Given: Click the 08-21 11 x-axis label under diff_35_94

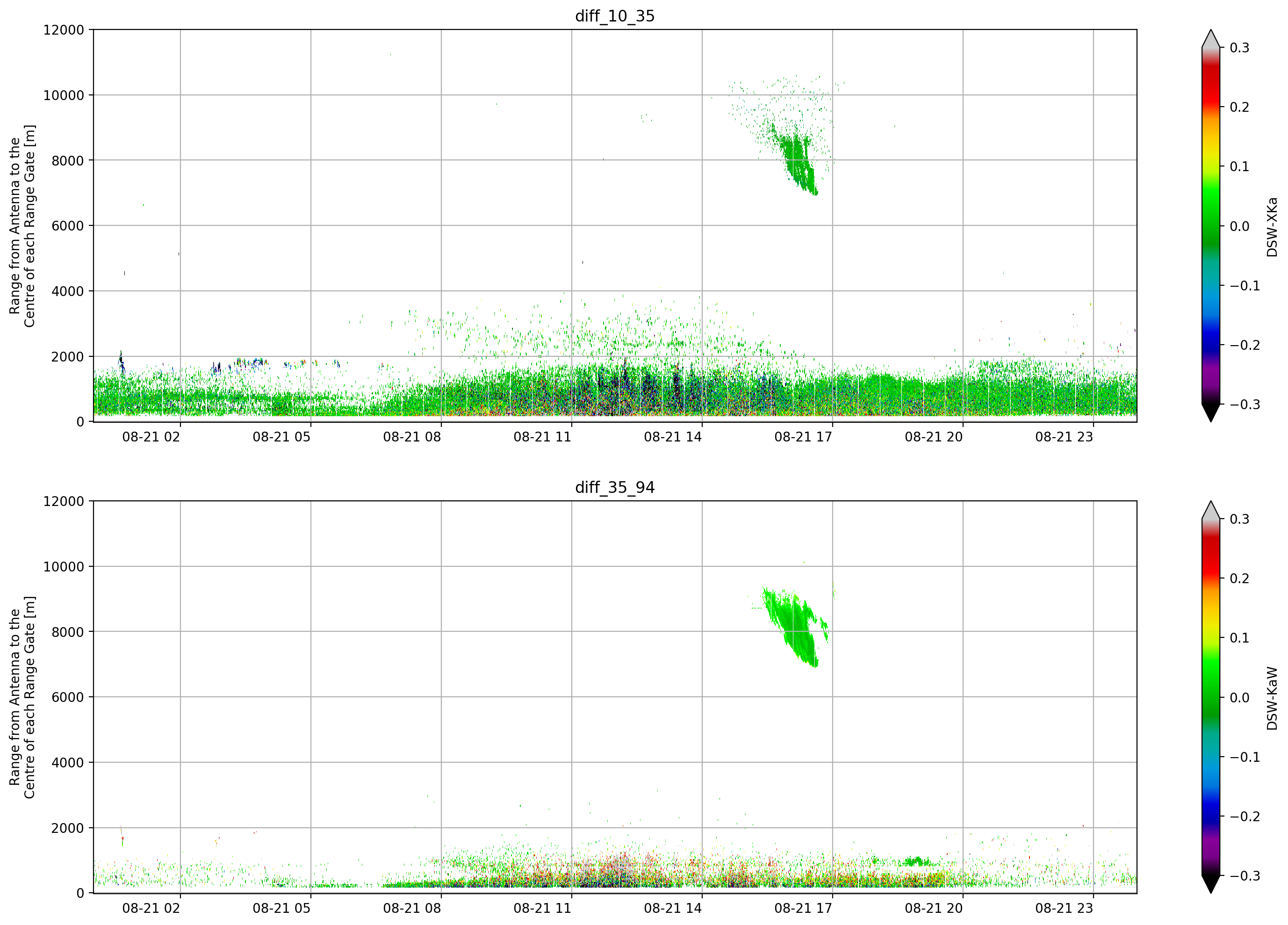Looking at the screenshot, I should pos(542,909).
